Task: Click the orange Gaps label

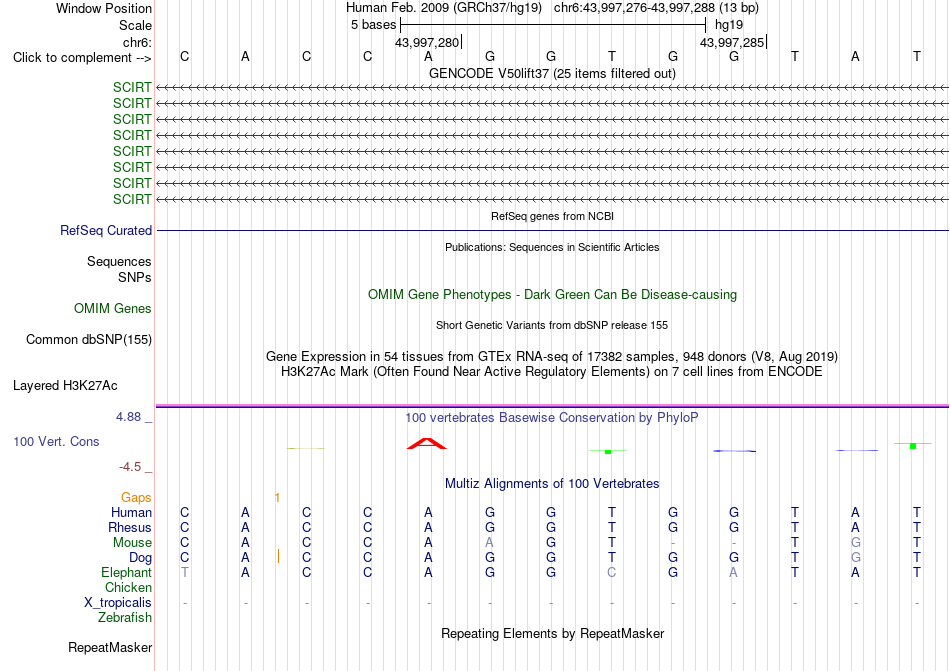Action: coord(136,497)
